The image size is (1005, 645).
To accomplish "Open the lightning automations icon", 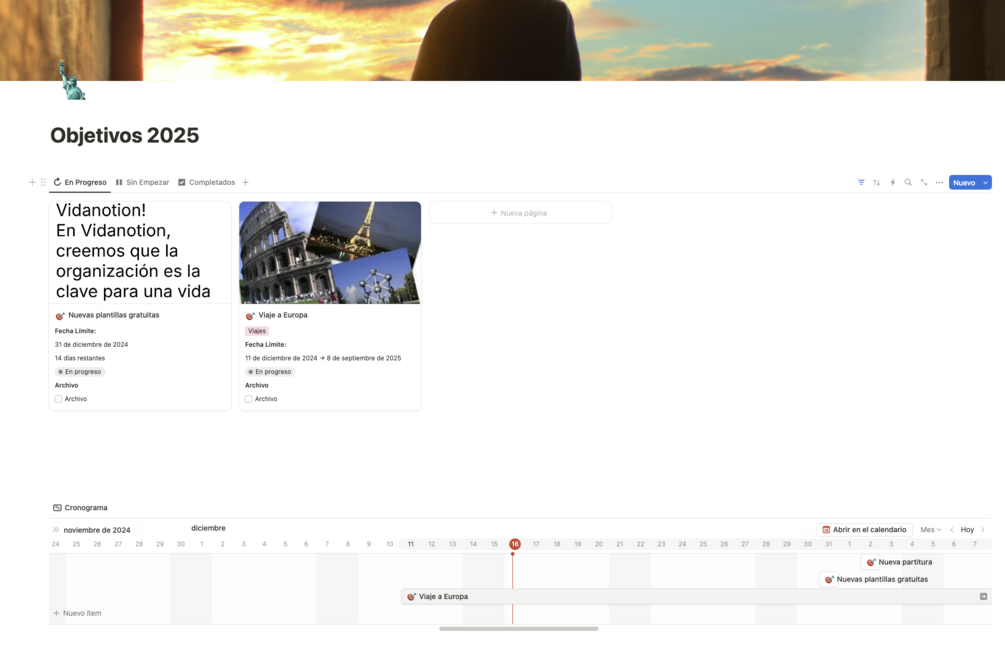I will pyautogui.click(x=892, y=183).
